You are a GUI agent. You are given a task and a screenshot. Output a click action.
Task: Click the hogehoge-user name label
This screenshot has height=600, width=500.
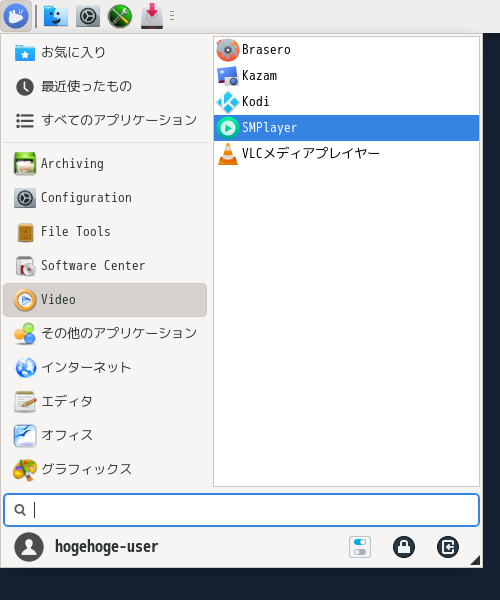106,547
